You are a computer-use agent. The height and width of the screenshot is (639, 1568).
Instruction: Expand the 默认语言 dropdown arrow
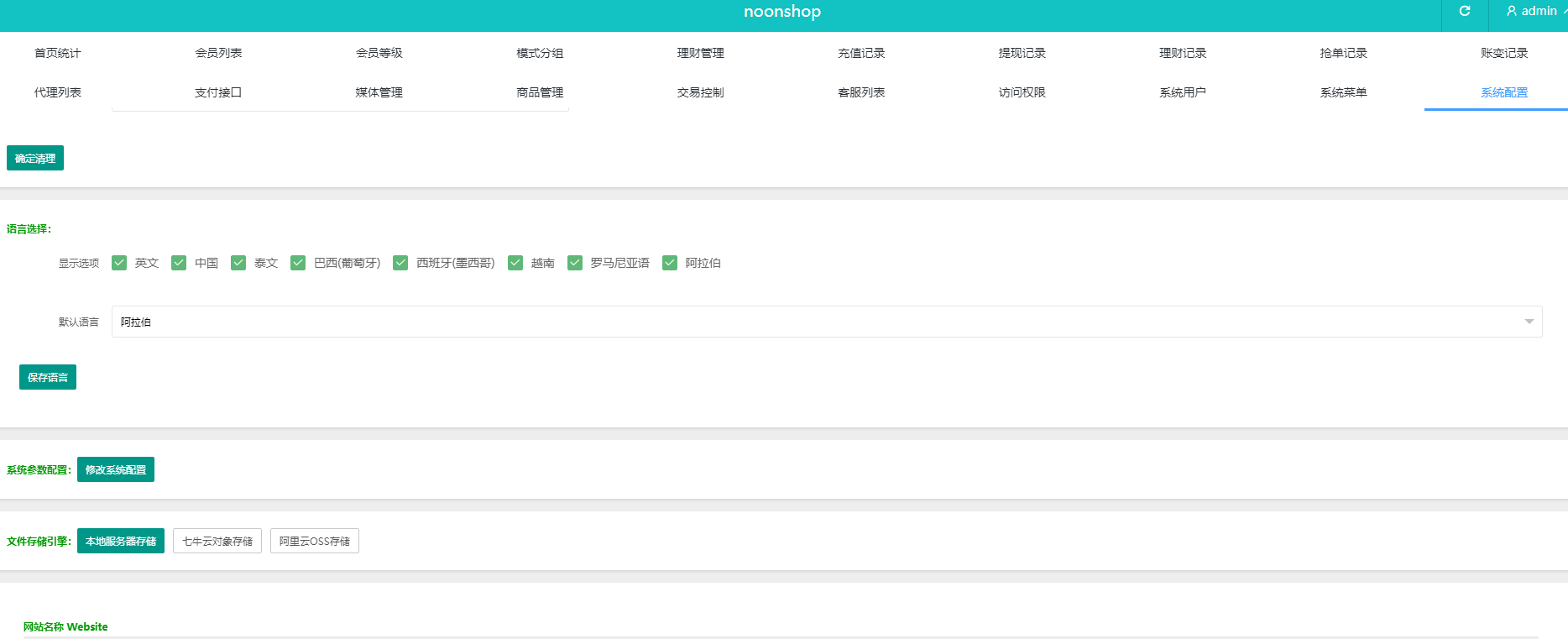pyautogui.click(x=1529, y=322)
